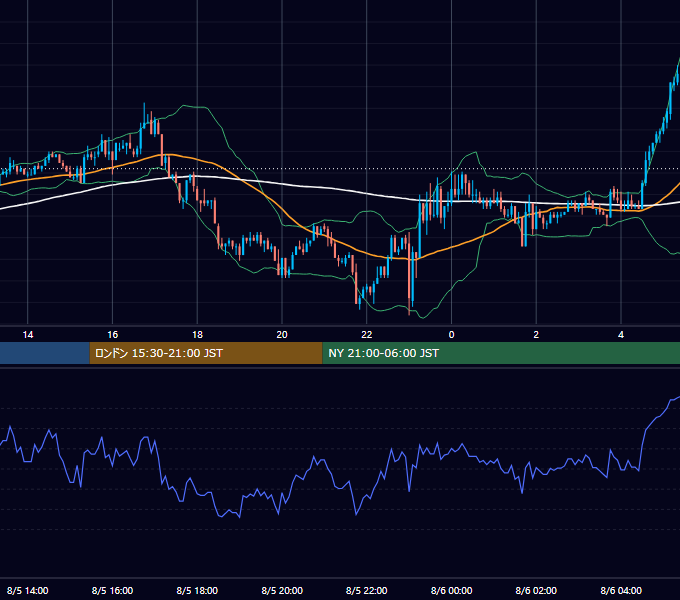Click the 8/5 22:00 date label
Screen dimensions: 680x600
pos(367,590)
